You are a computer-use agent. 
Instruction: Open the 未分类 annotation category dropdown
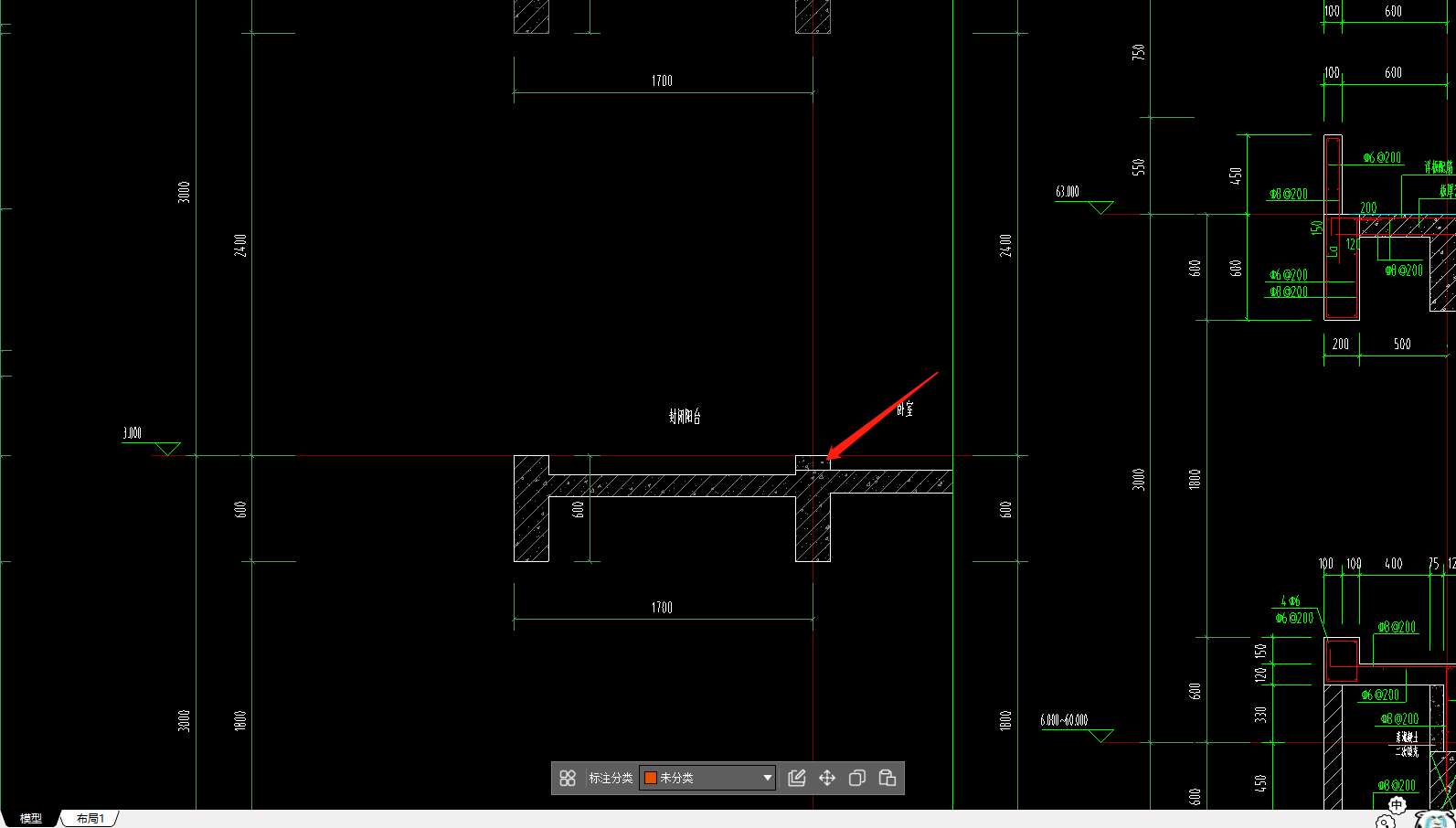(707, 778)
